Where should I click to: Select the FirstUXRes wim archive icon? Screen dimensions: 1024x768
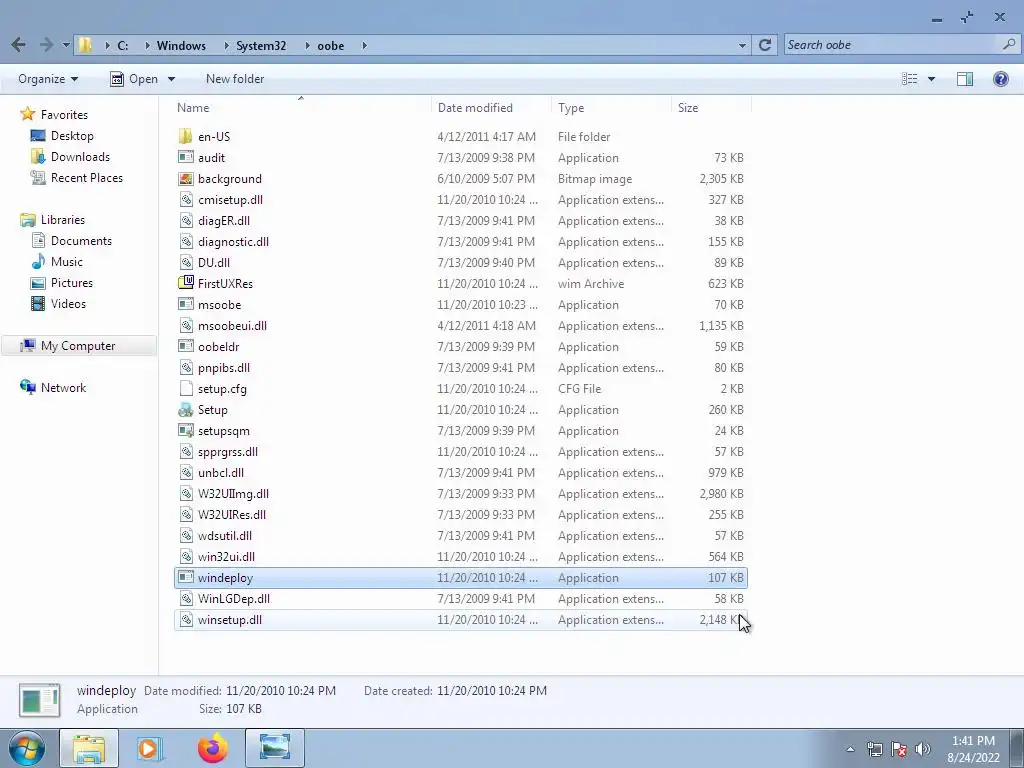point(185,283)
